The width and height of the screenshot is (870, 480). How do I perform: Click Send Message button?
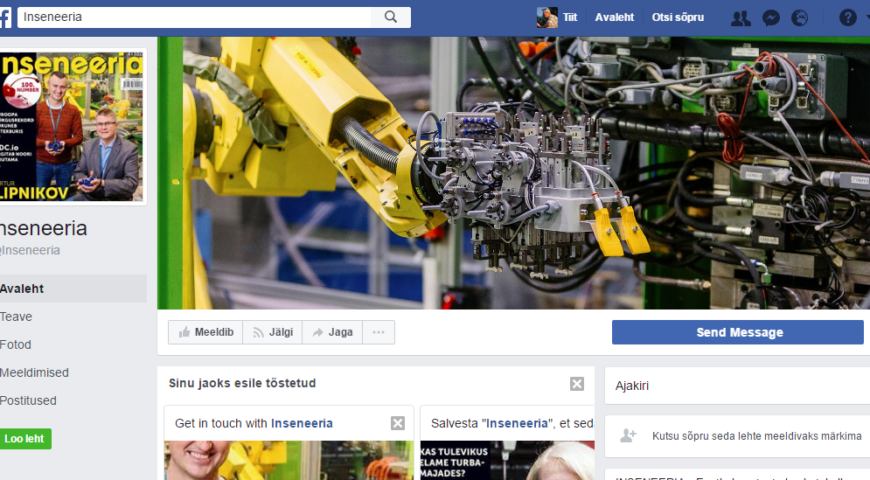738,332
